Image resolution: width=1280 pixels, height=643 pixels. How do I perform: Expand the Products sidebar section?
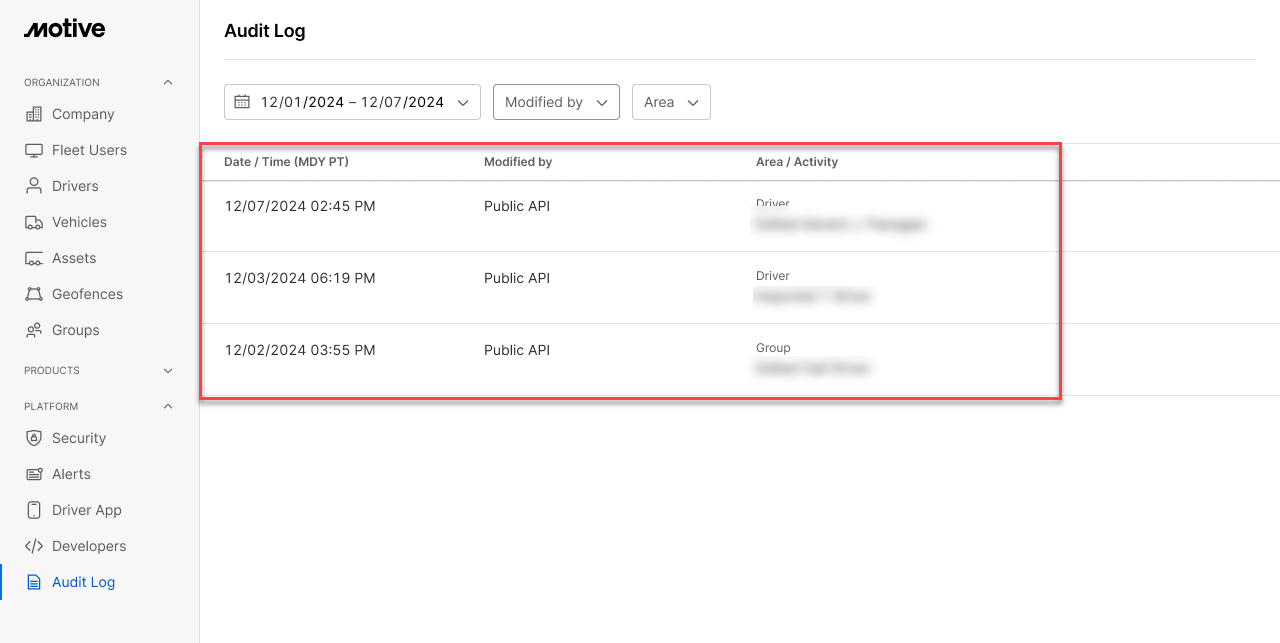coord(168,370)
